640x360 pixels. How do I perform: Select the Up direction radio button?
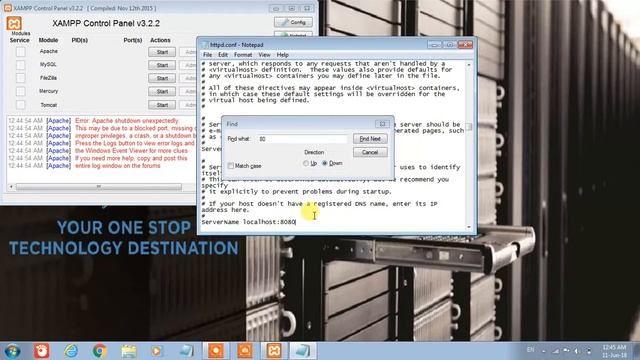click(x=306, y=163)
